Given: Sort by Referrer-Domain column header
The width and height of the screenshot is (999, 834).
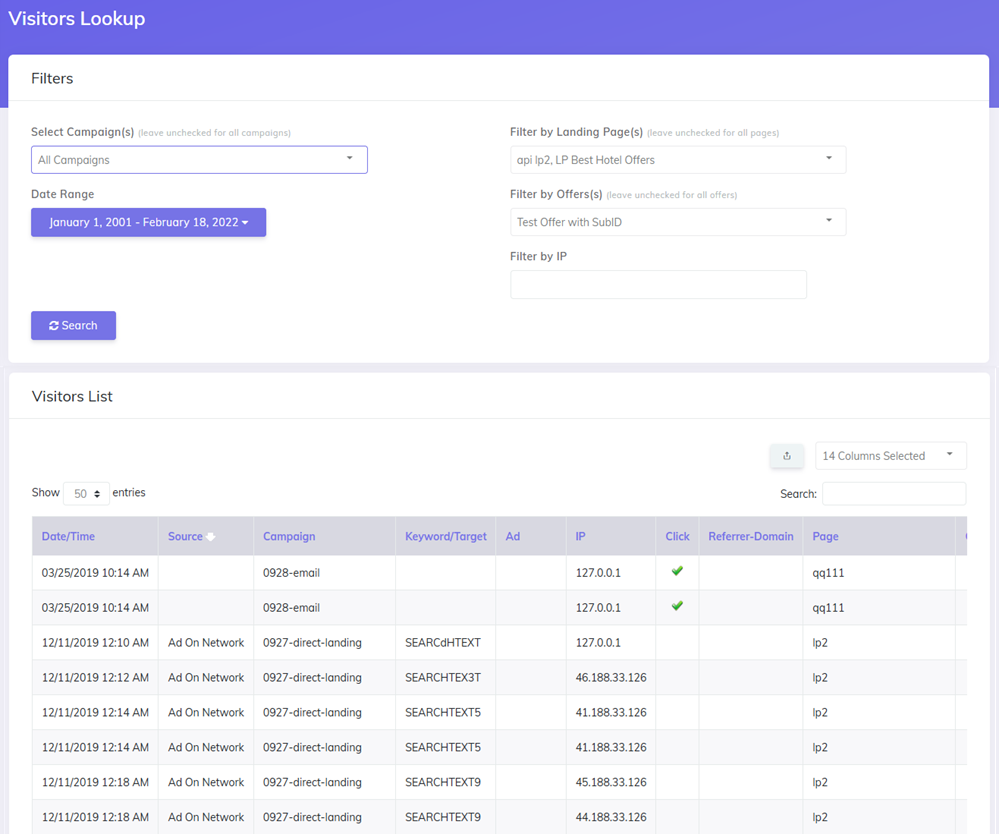Looking at the screenshot, I should (x=750, y=537).
